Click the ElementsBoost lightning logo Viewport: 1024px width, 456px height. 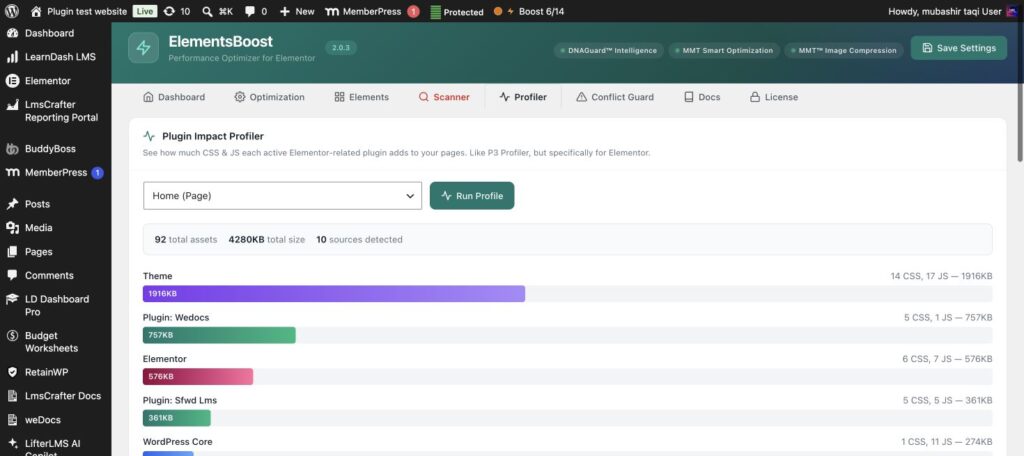(x=144, y=48)
